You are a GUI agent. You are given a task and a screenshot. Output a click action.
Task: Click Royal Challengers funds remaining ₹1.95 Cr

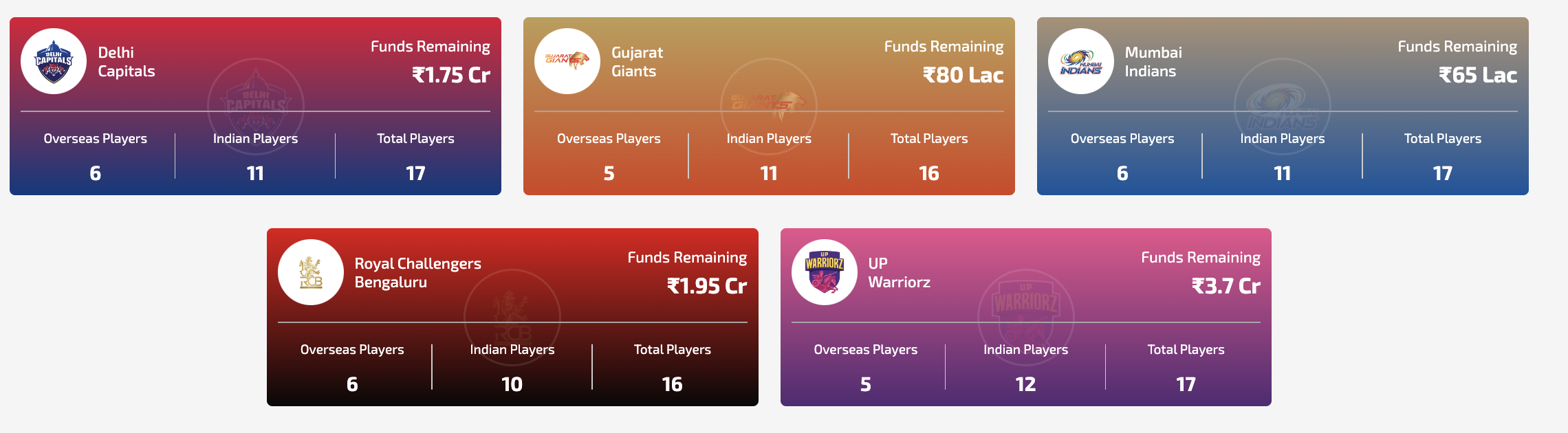tap(707, 286)
